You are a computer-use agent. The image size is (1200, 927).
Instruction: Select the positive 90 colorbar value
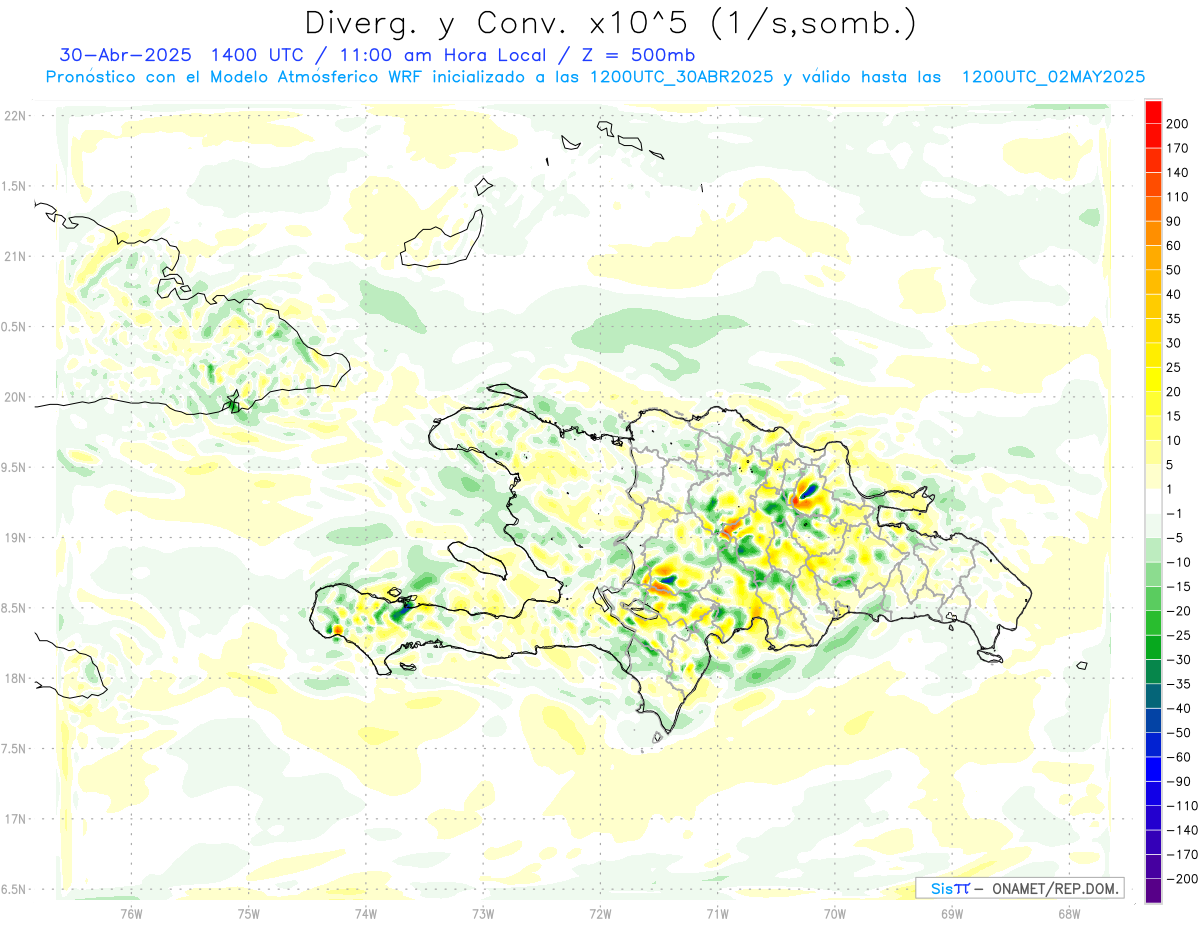(x=1174, y=221)
